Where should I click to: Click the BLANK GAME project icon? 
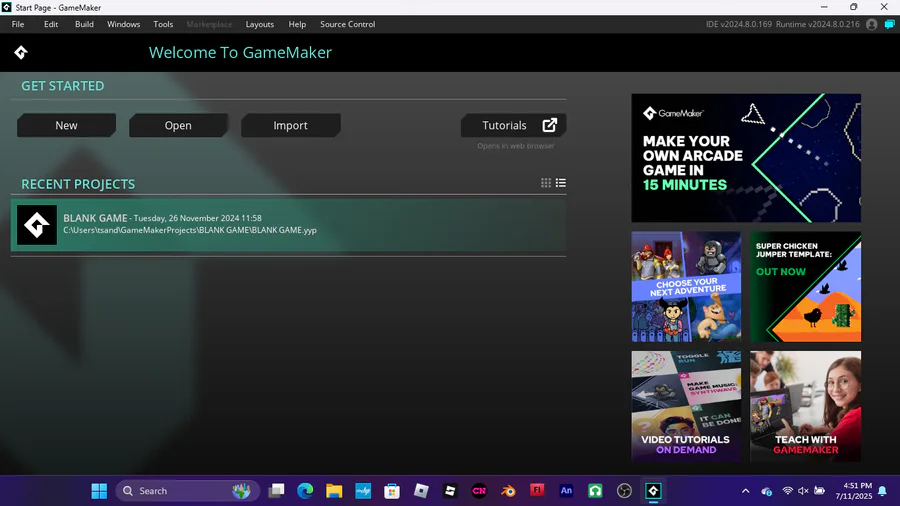(37, 225)
